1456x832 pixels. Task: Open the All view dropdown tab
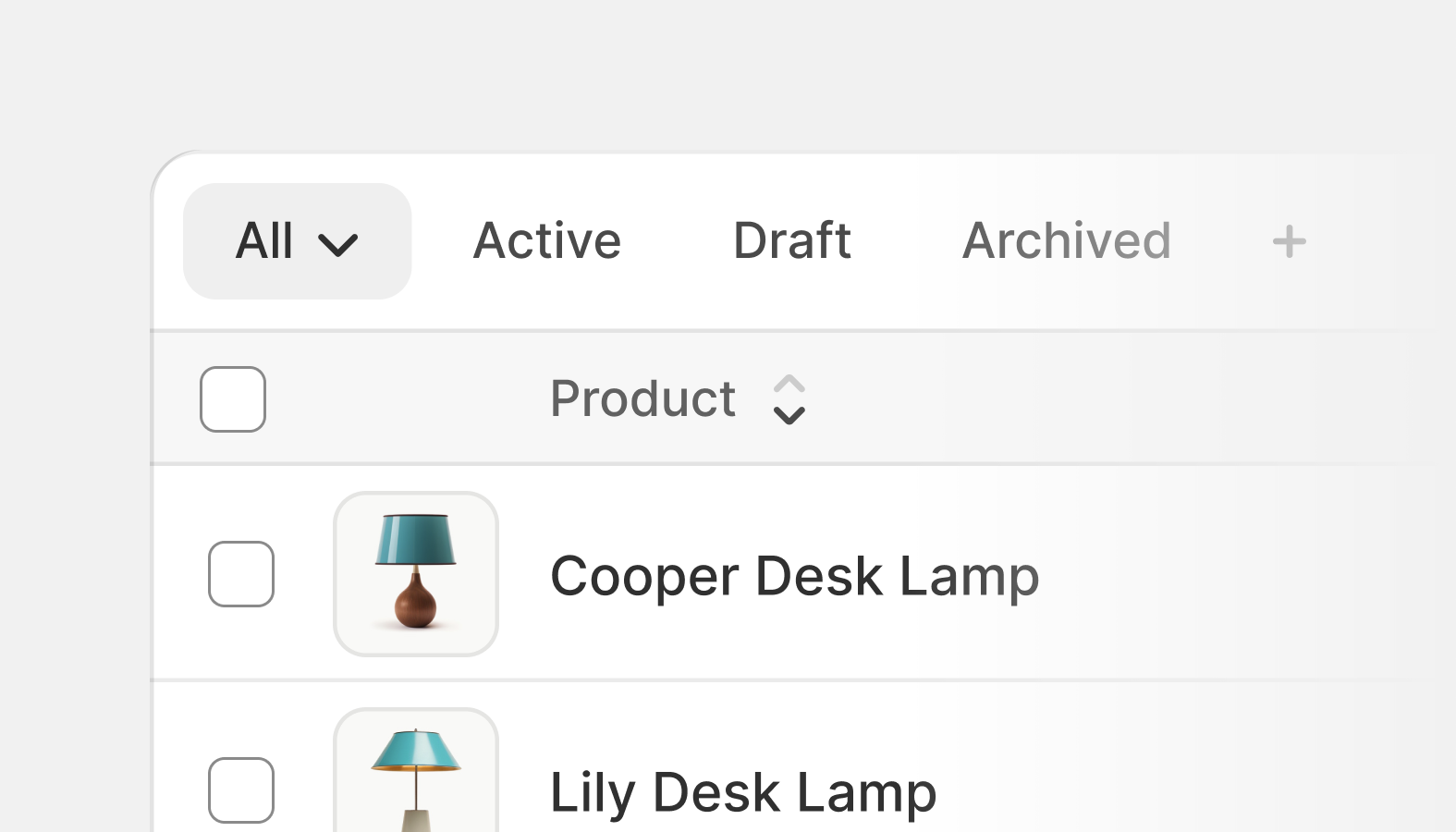[298, 241]
